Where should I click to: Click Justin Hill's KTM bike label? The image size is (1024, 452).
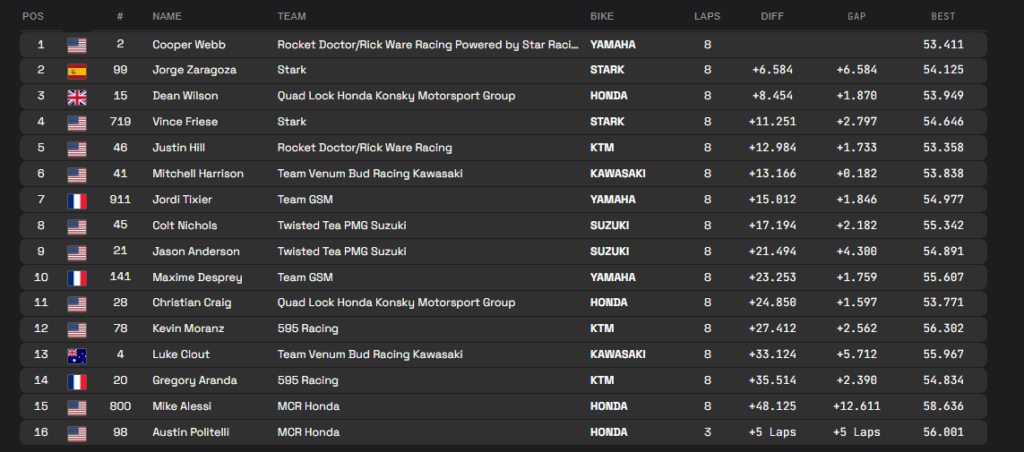pos(602,148)
